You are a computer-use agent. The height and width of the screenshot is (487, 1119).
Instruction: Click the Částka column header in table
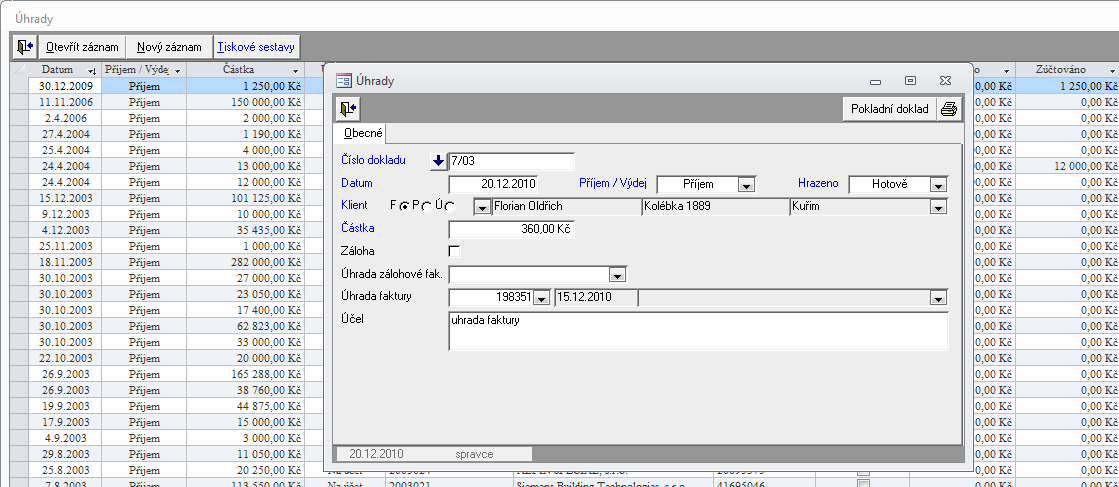tap(245, 70)
